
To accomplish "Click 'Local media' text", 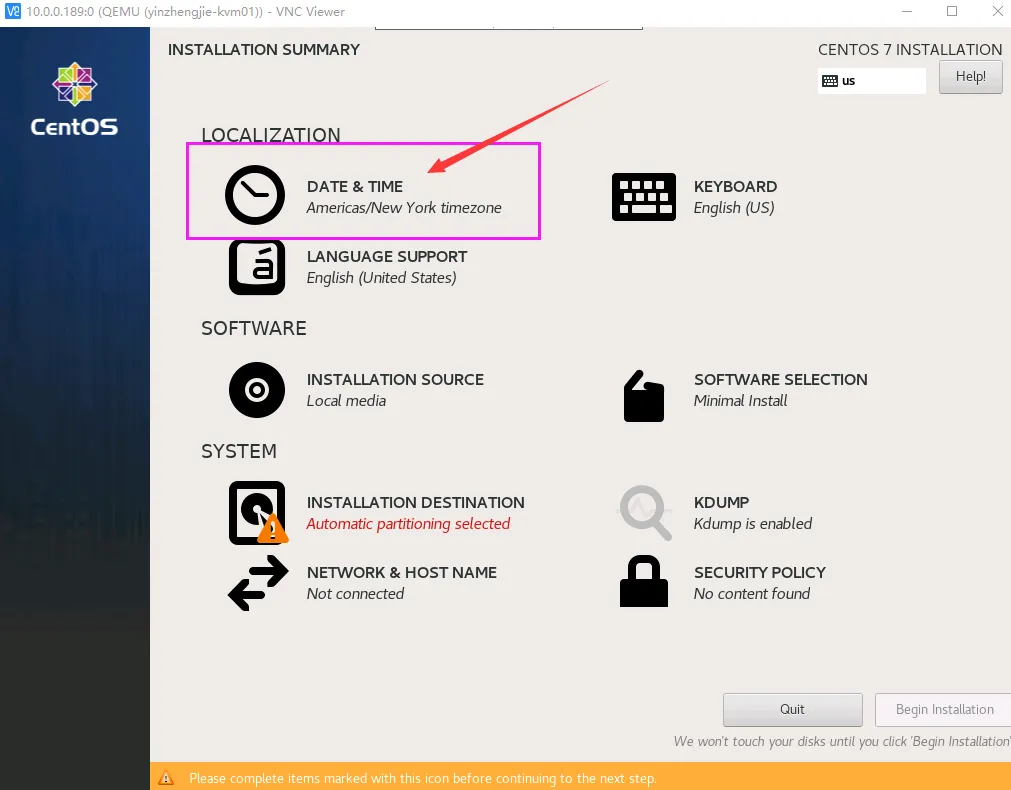I will pos(346,400).
